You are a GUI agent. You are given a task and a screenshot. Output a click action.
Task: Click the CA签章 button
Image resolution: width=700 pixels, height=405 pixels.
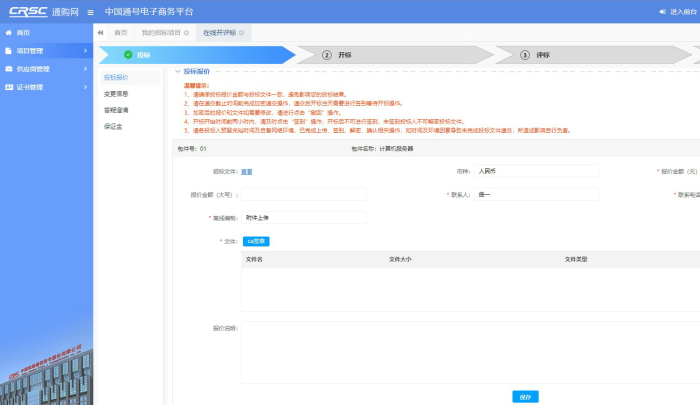(256, 241)
